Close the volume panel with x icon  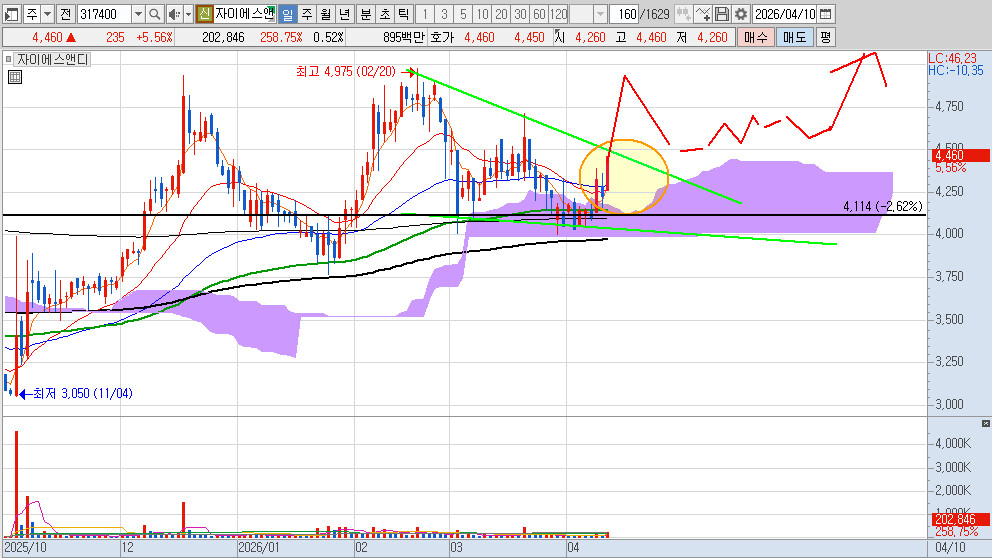point(986,423)
